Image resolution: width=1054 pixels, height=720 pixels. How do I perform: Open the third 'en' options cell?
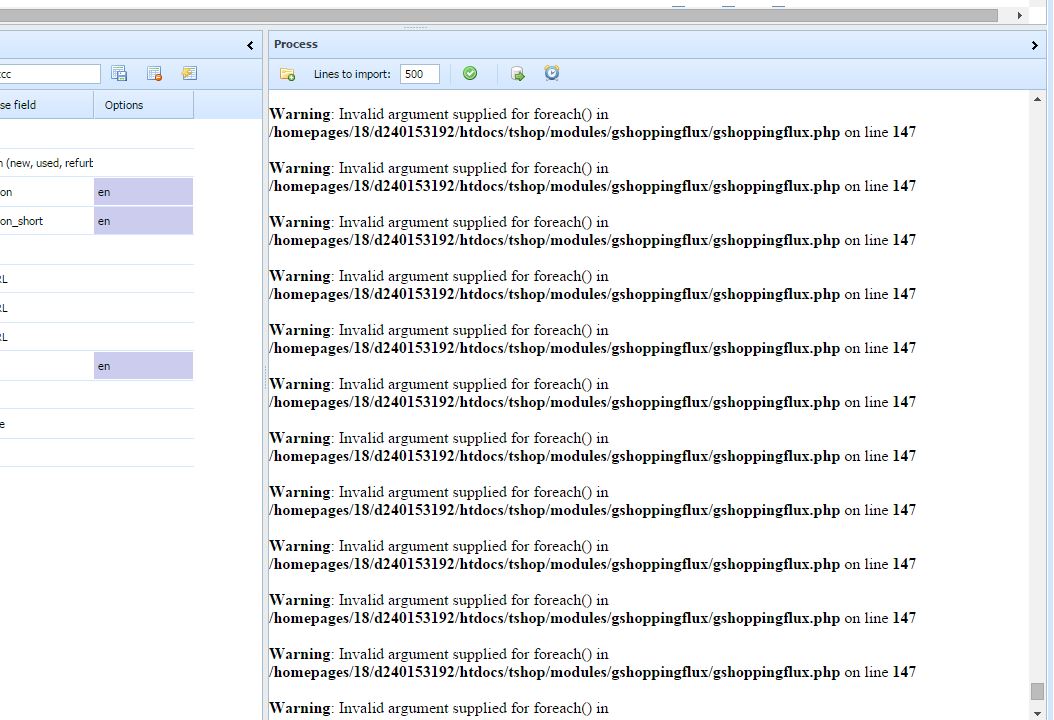[x=143, y=366]
